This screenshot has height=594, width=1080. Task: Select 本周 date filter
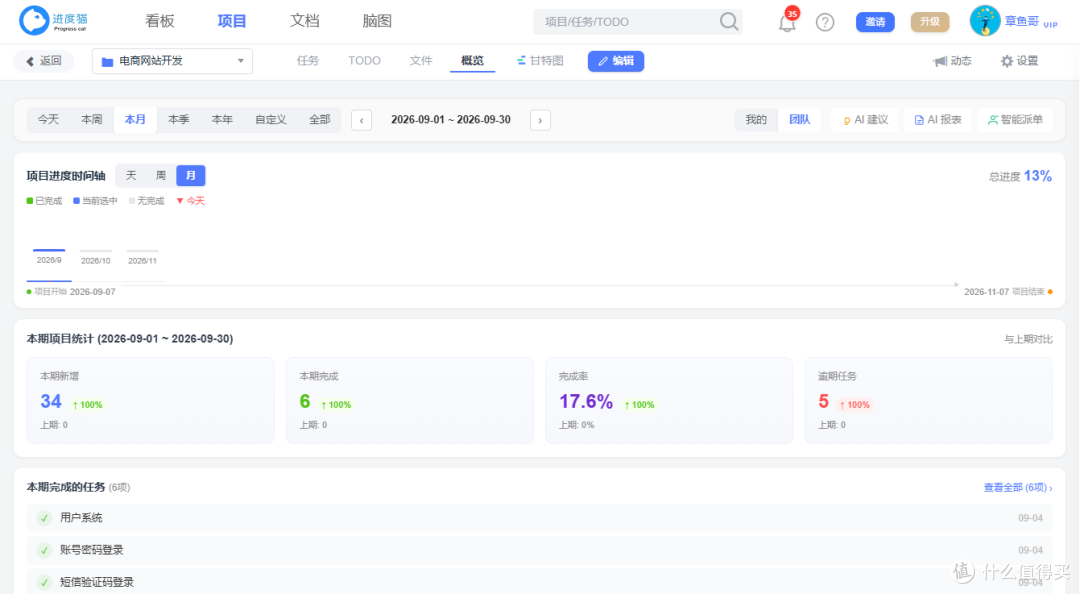point(92,119)
